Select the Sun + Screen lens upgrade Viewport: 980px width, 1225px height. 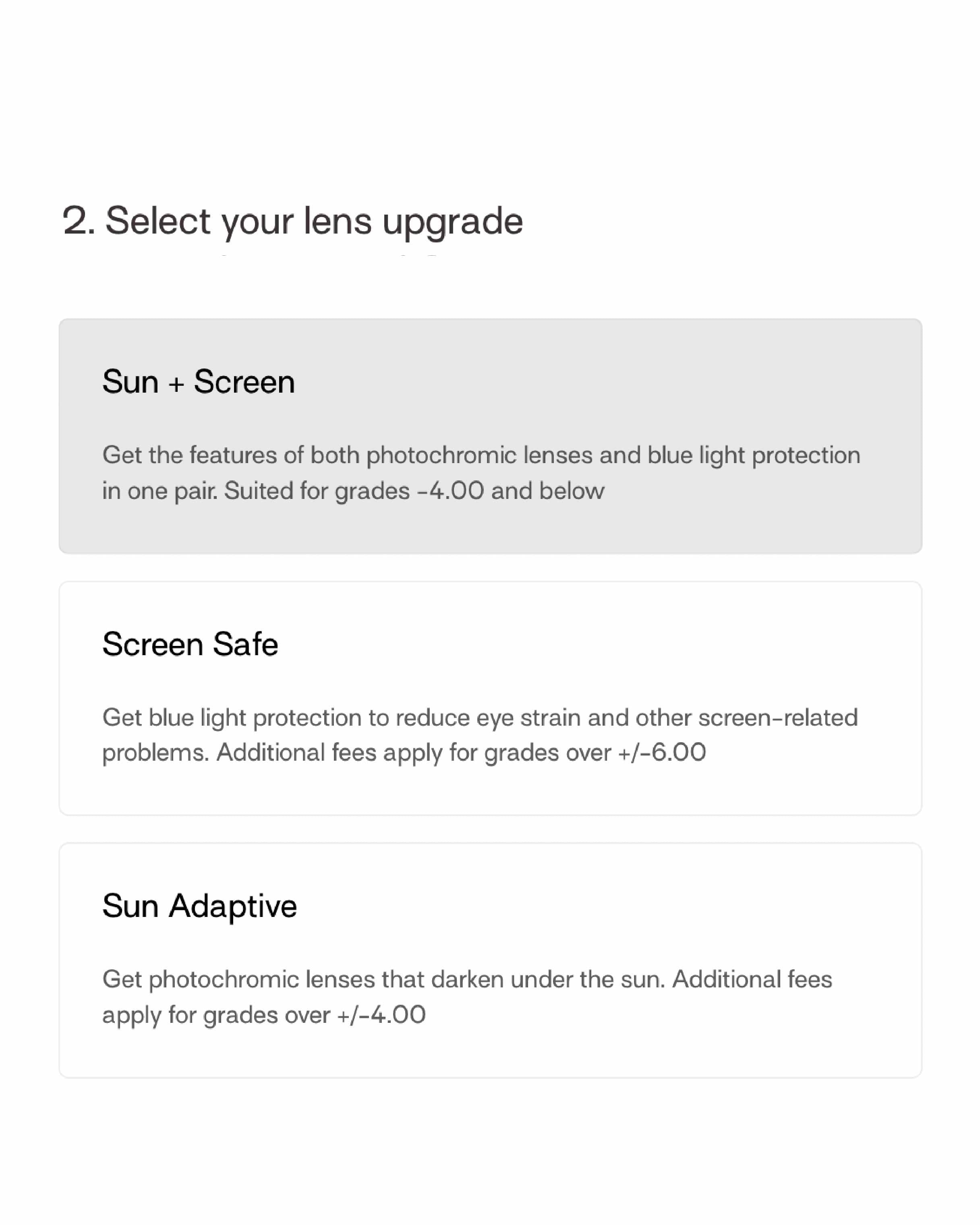(x=490, y=436)
